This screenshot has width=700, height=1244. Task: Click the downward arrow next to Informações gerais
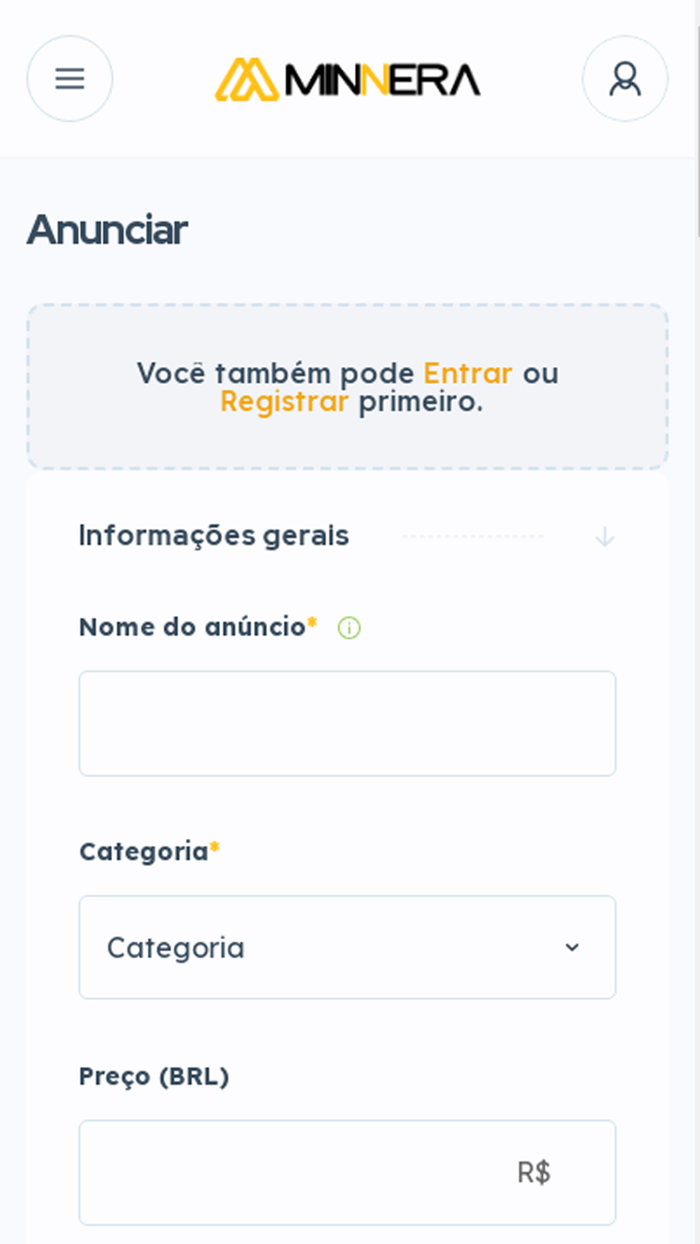(604, 536)
